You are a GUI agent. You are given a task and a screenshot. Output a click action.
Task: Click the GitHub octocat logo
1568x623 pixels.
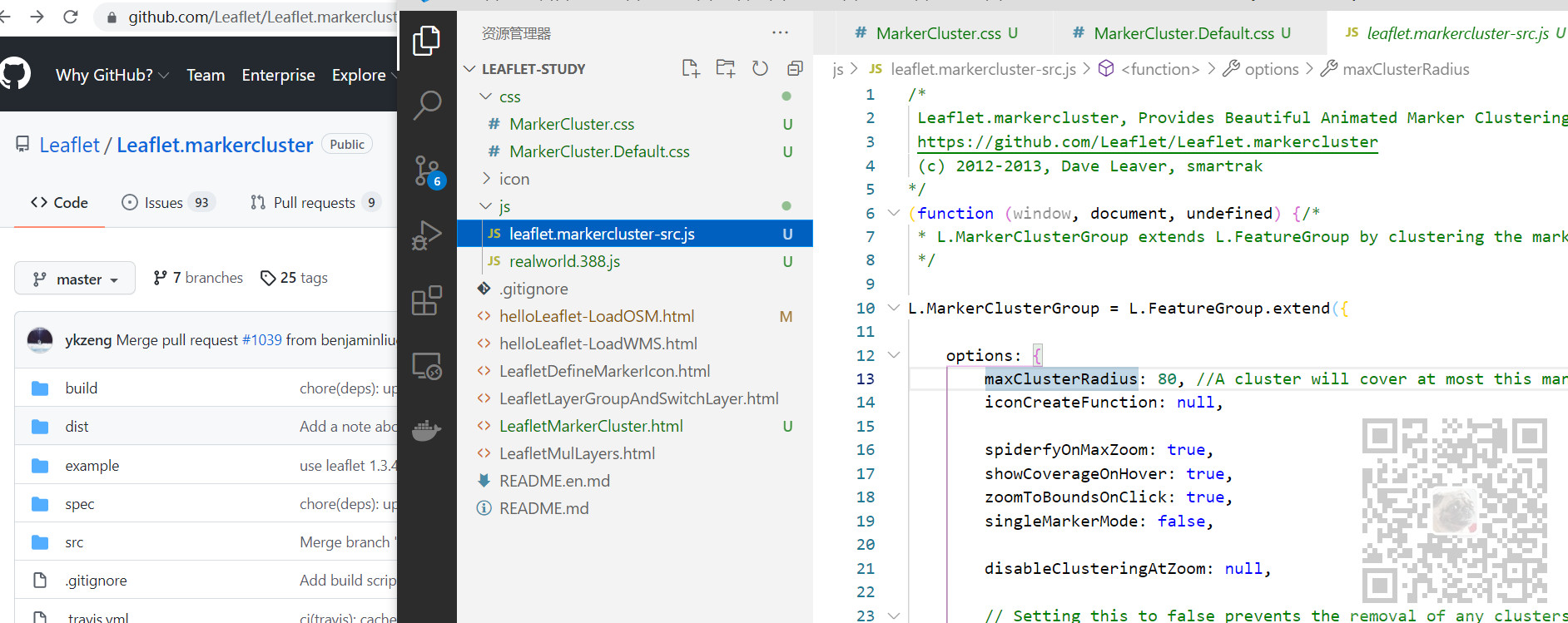[15, 74]
